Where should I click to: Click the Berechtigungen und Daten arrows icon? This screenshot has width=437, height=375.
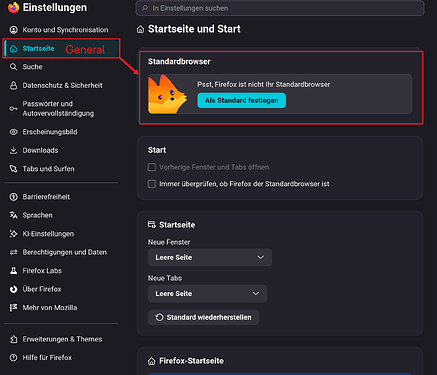(x=13, y=252)
